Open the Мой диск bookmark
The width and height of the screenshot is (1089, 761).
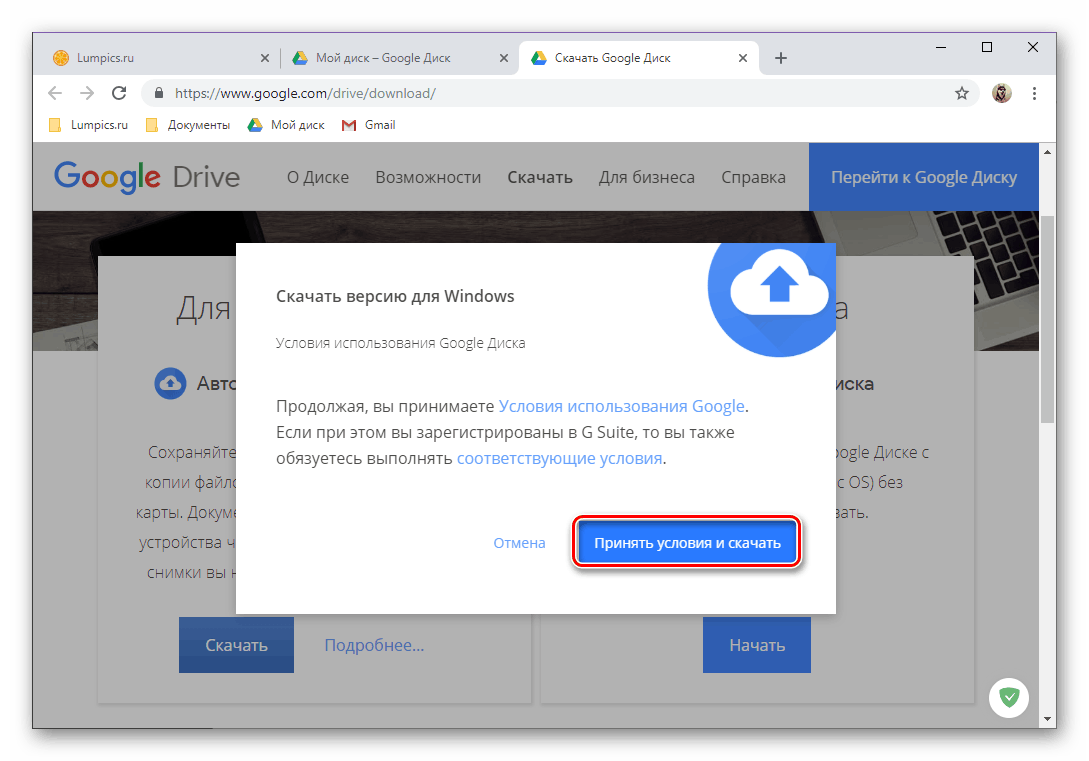[x=286, y=125]
